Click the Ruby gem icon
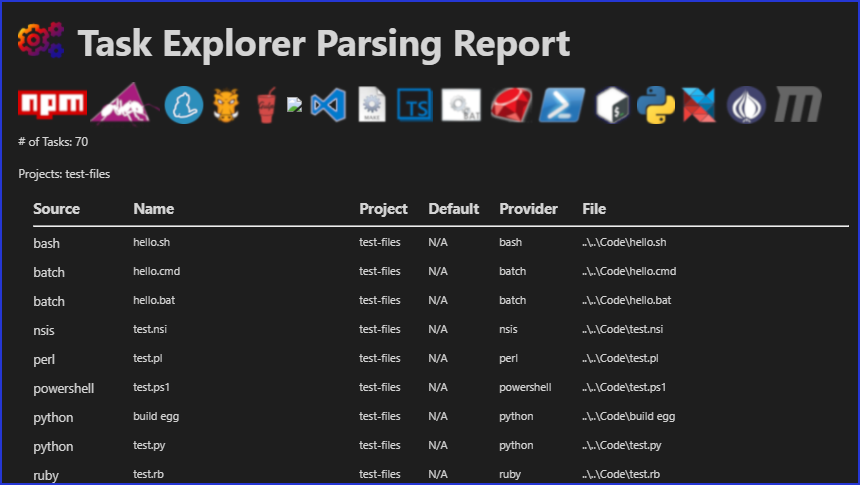 pyautogui.click(x=511, y=104)
